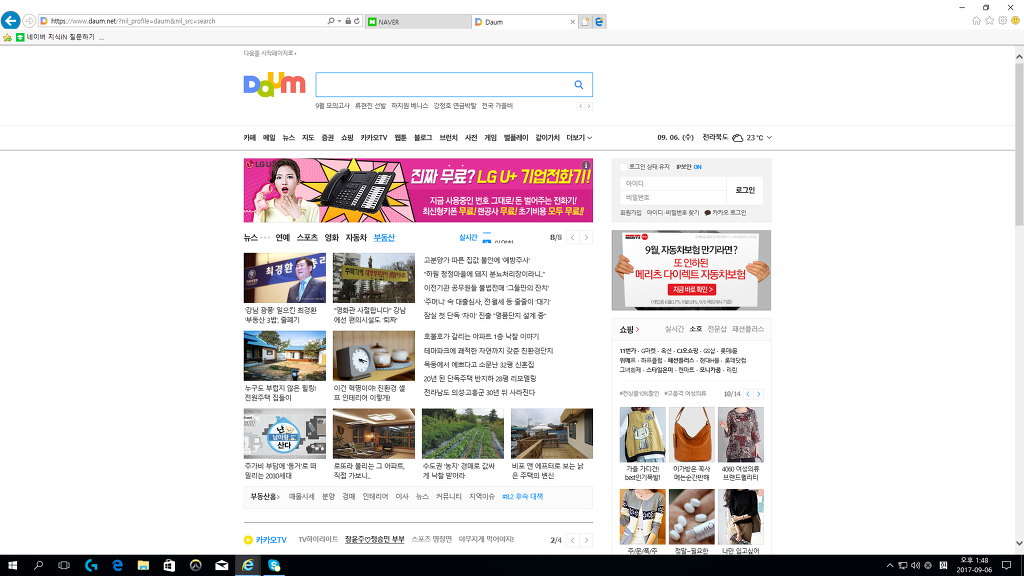The image size is (1024, 576).
Task: Open the Mail app from the taskbar
Action: [x=221, y=566]
